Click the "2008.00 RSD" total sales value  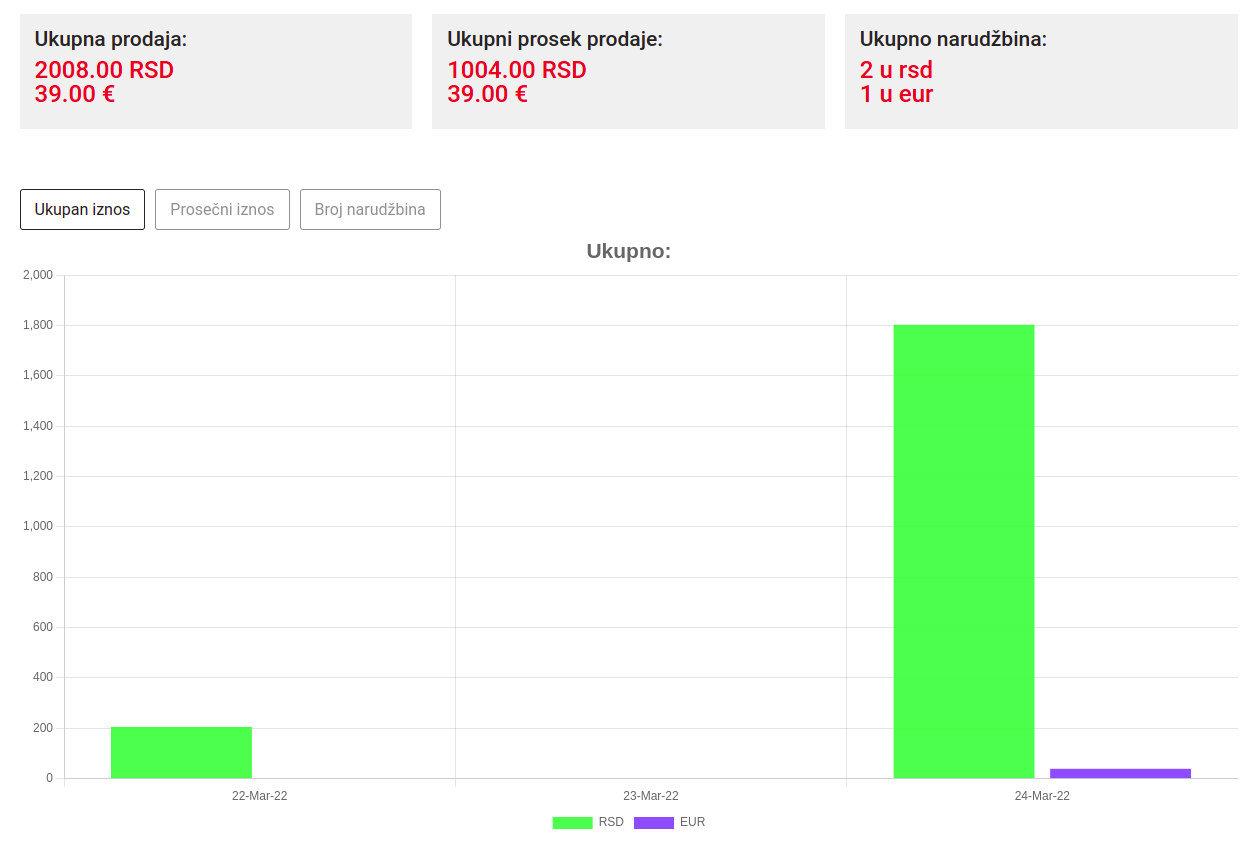[104, 70]
